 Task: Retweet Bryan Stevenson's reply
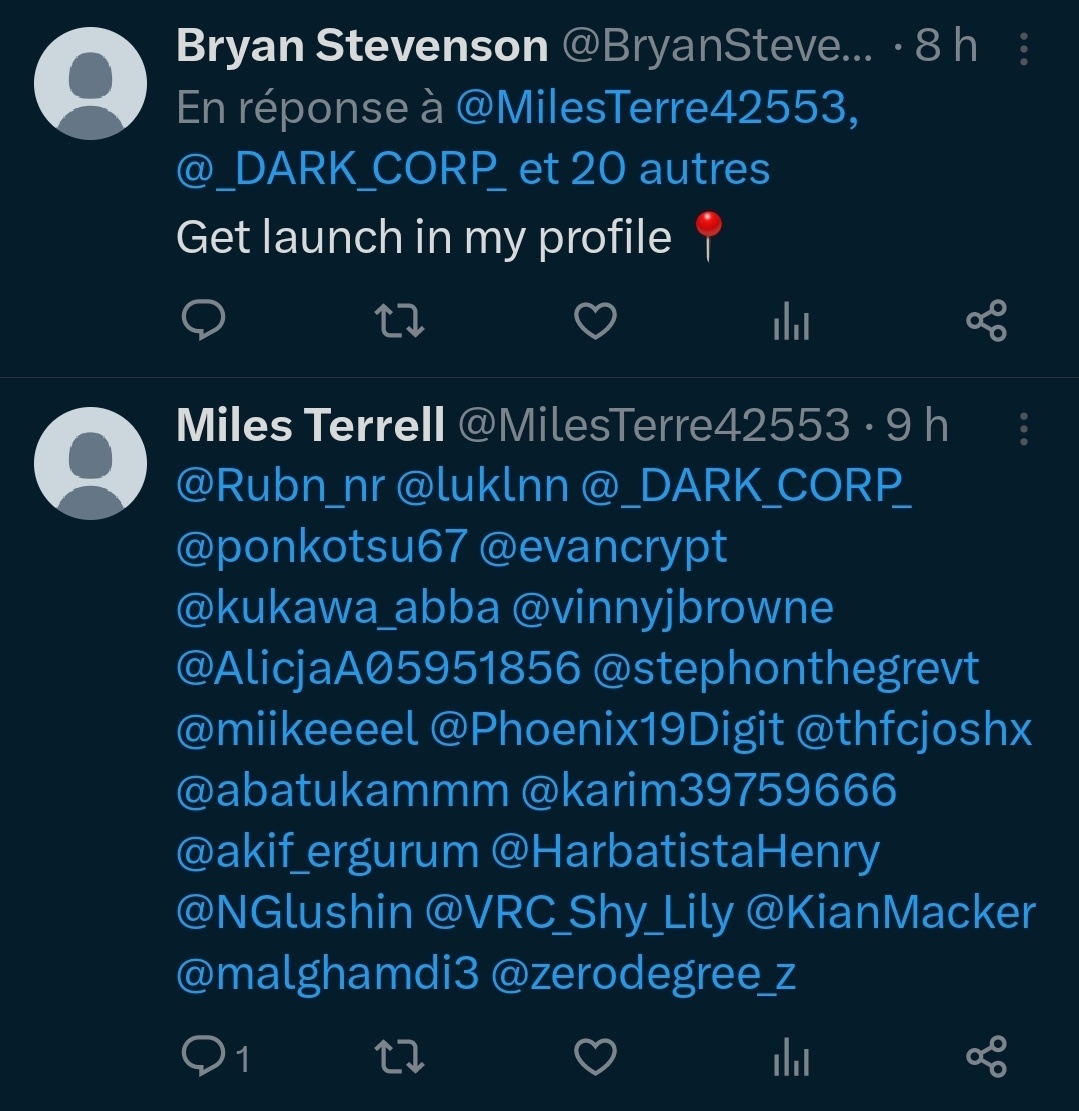(x=399, y=322)
